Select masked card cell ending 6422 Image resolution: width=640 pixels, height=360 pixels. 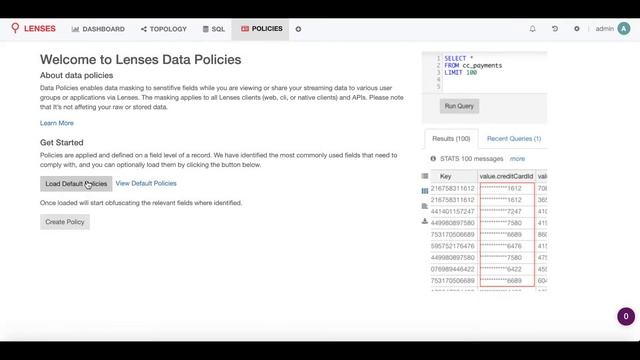[507, 269]
